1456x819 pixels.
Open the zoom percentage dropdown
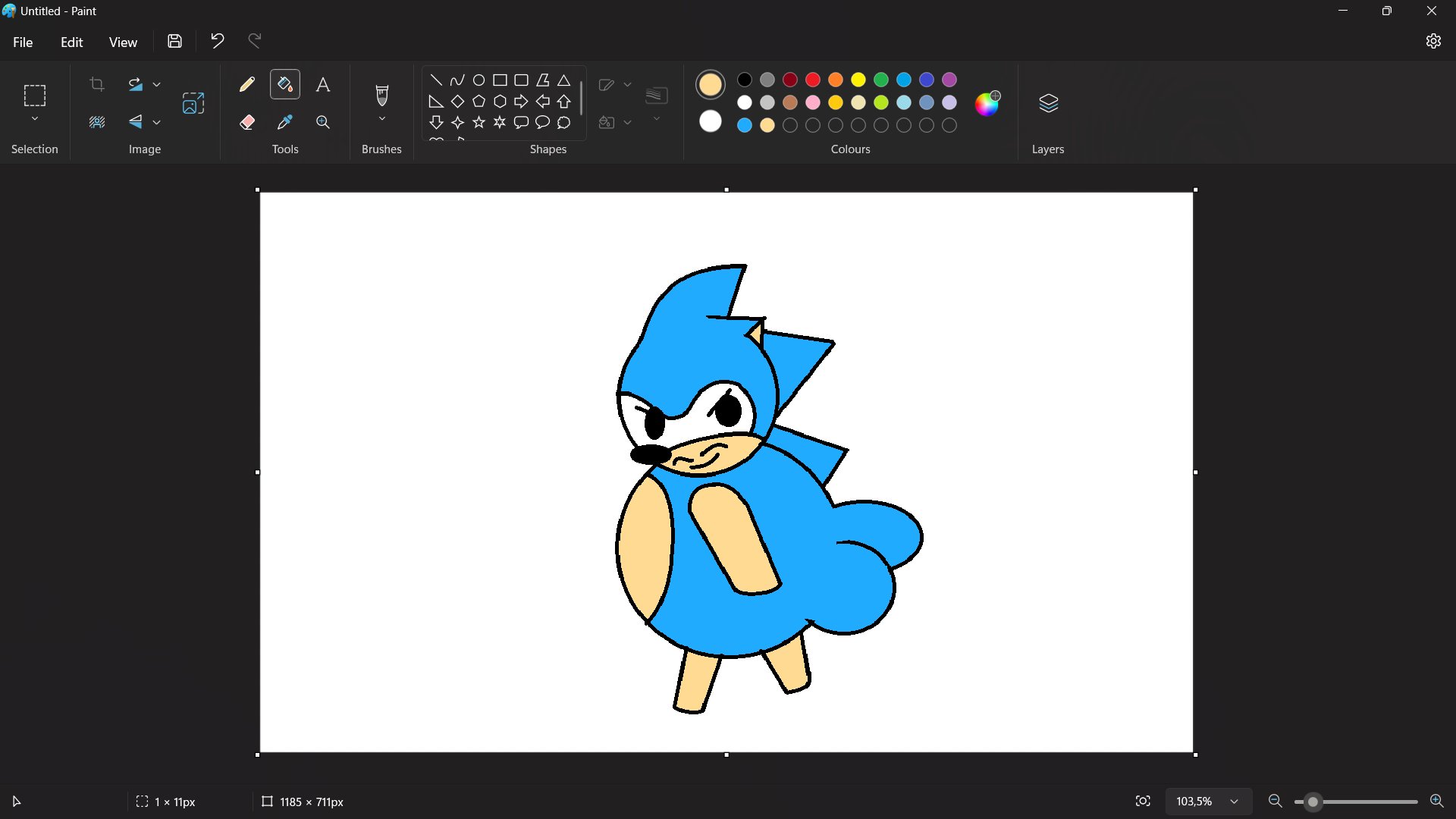point(1235,802)
